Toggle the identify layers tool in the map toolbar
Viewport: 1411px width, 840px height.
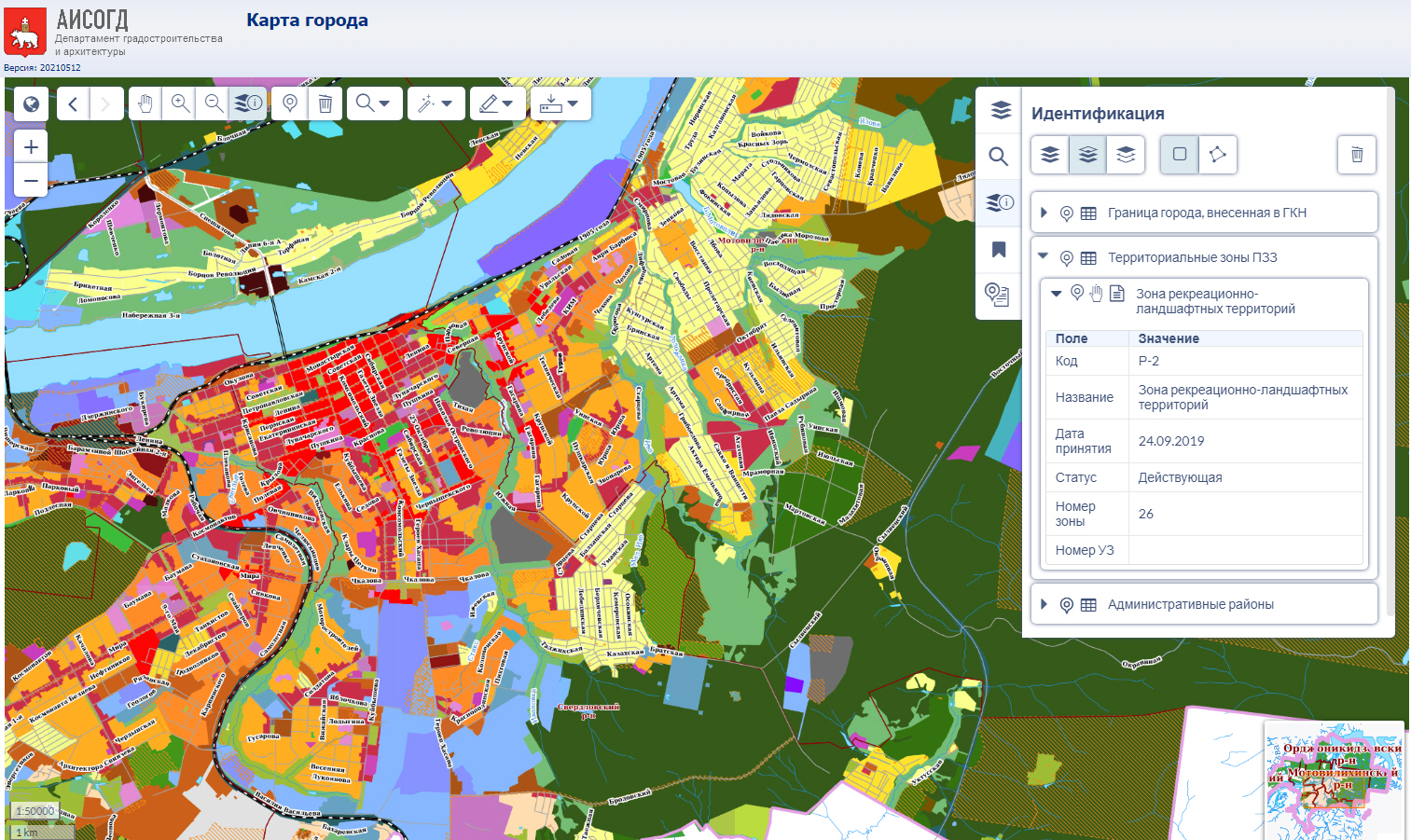(x=248, y=103)
